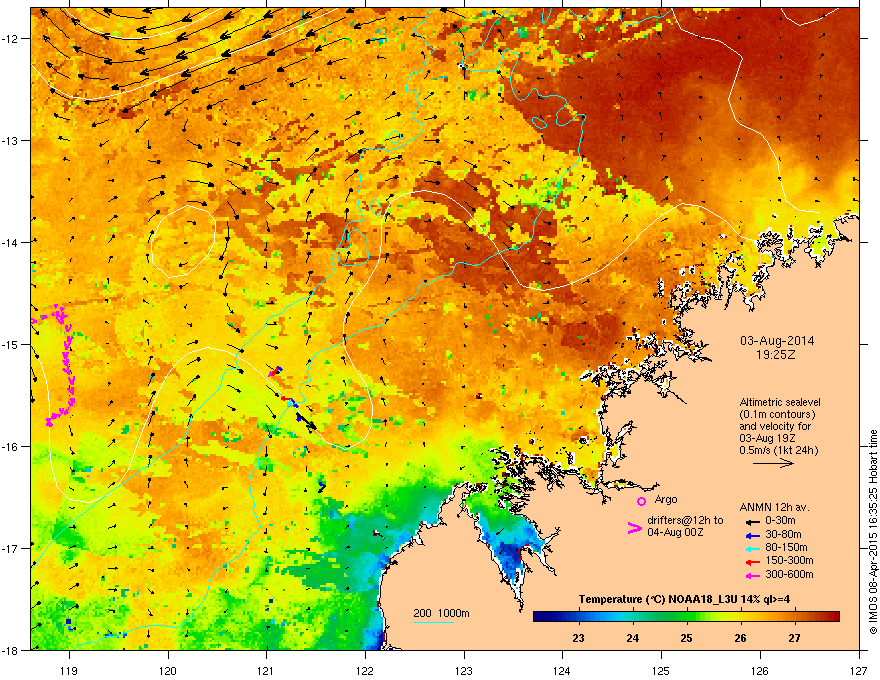Viewport: 880px width, 680px height.
Task: Click the "04-Aug 00Z" legend text
Action: click(x=675, y=532)
